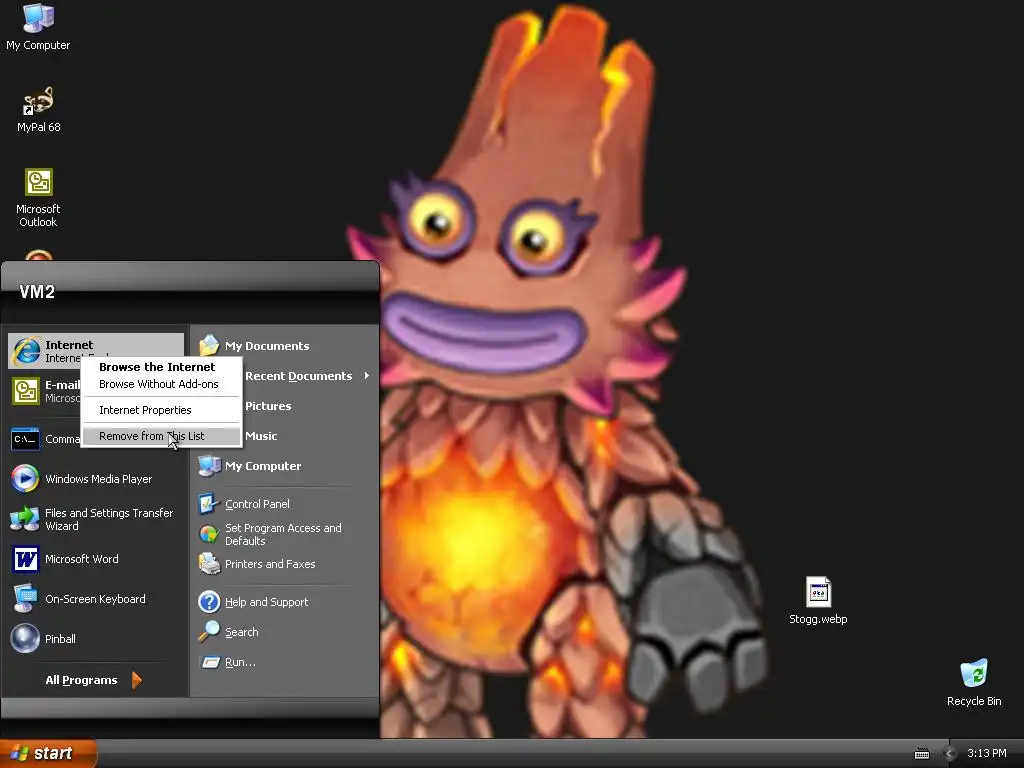Click the E-mail Outlook icon in Start menu
The width and height of the screenshot is (1024, 768).
(x=26, y=391)
